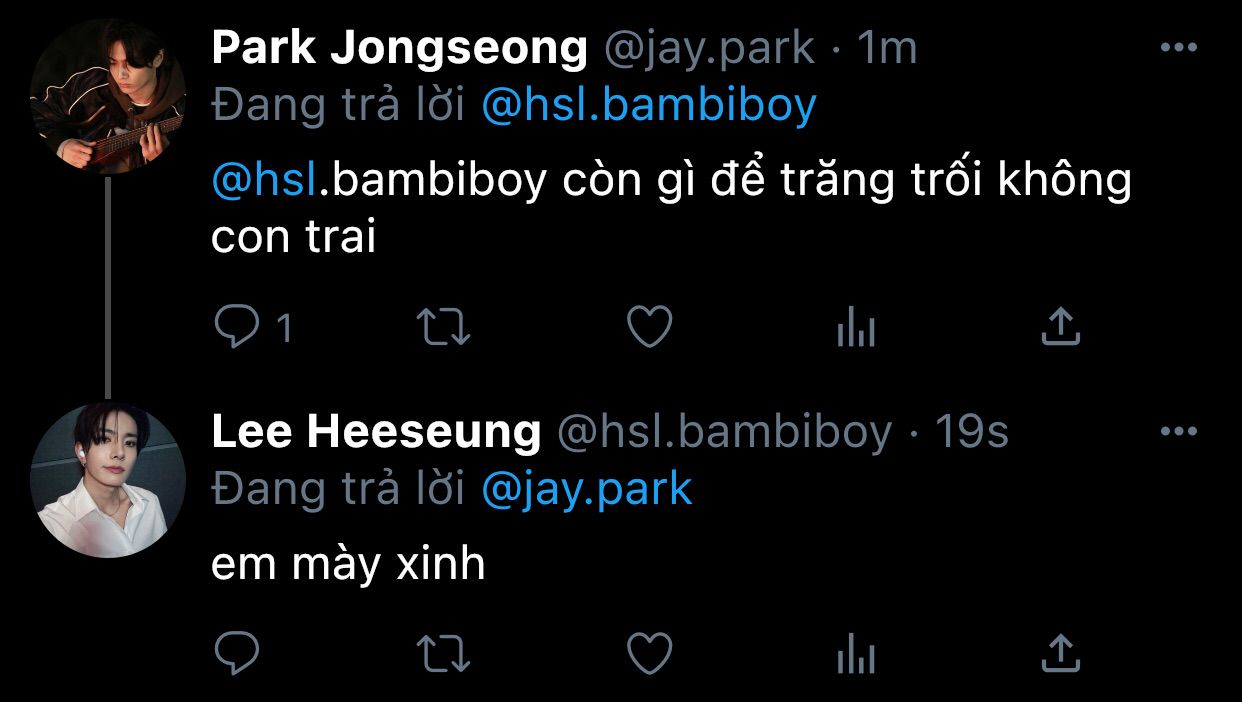Open the @hsl mention in the tweet text
This screenshot has width=1242, height=702.
tap(264, 180)
